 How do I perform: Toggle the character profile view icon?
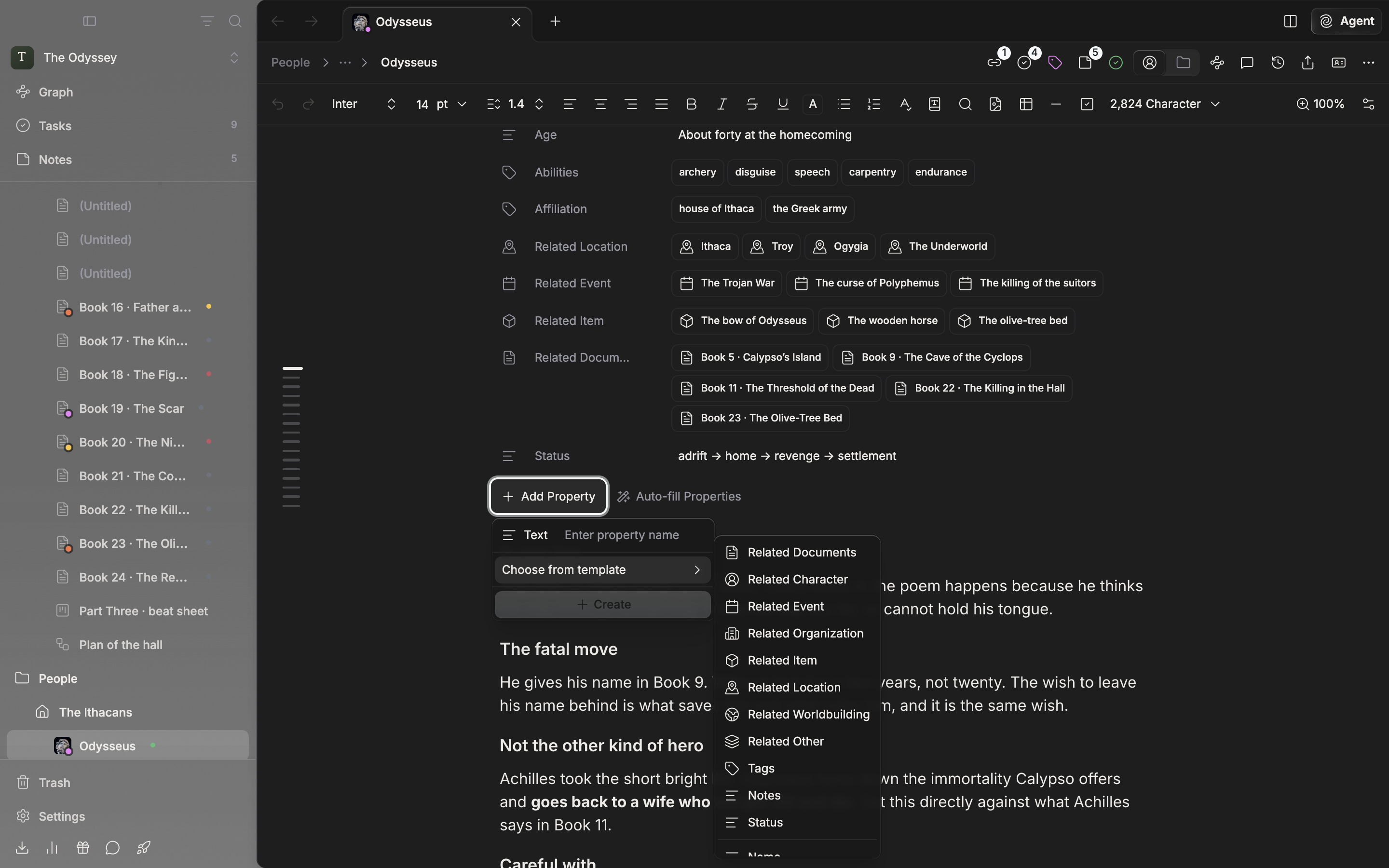click(1150, 63)
